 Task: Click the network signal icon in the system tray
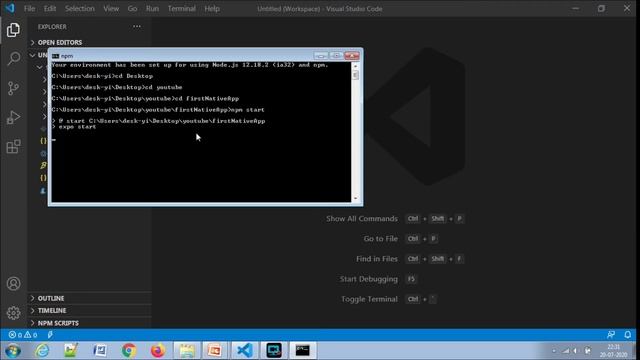(x=566, y=351)
